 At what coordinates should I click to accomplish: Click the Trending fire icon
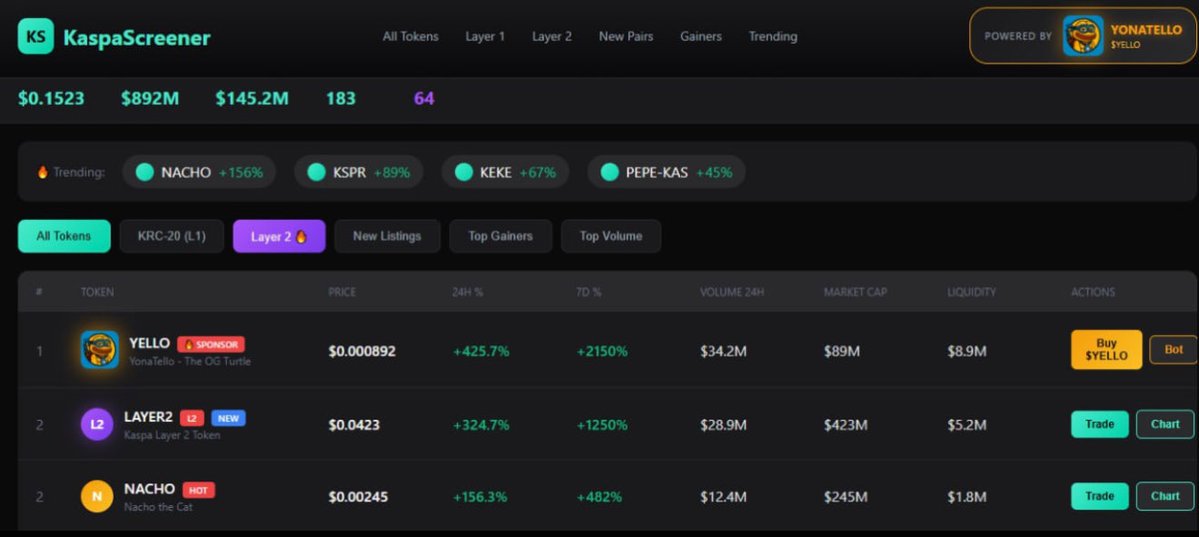point(43,172)
